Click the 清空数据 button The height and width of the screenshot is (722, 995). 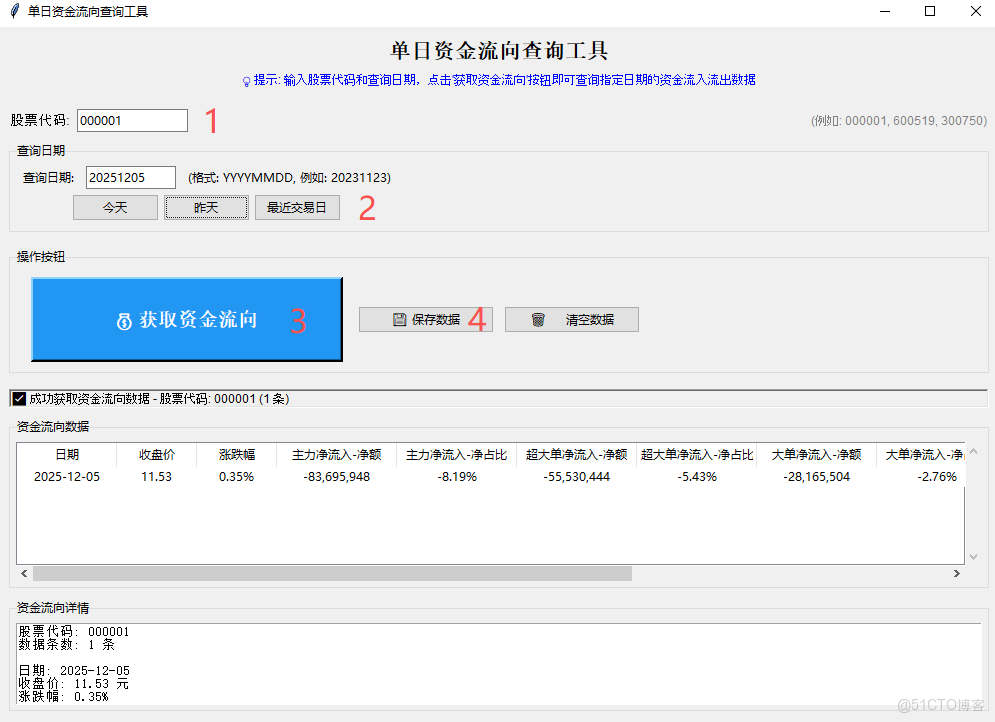571,319
